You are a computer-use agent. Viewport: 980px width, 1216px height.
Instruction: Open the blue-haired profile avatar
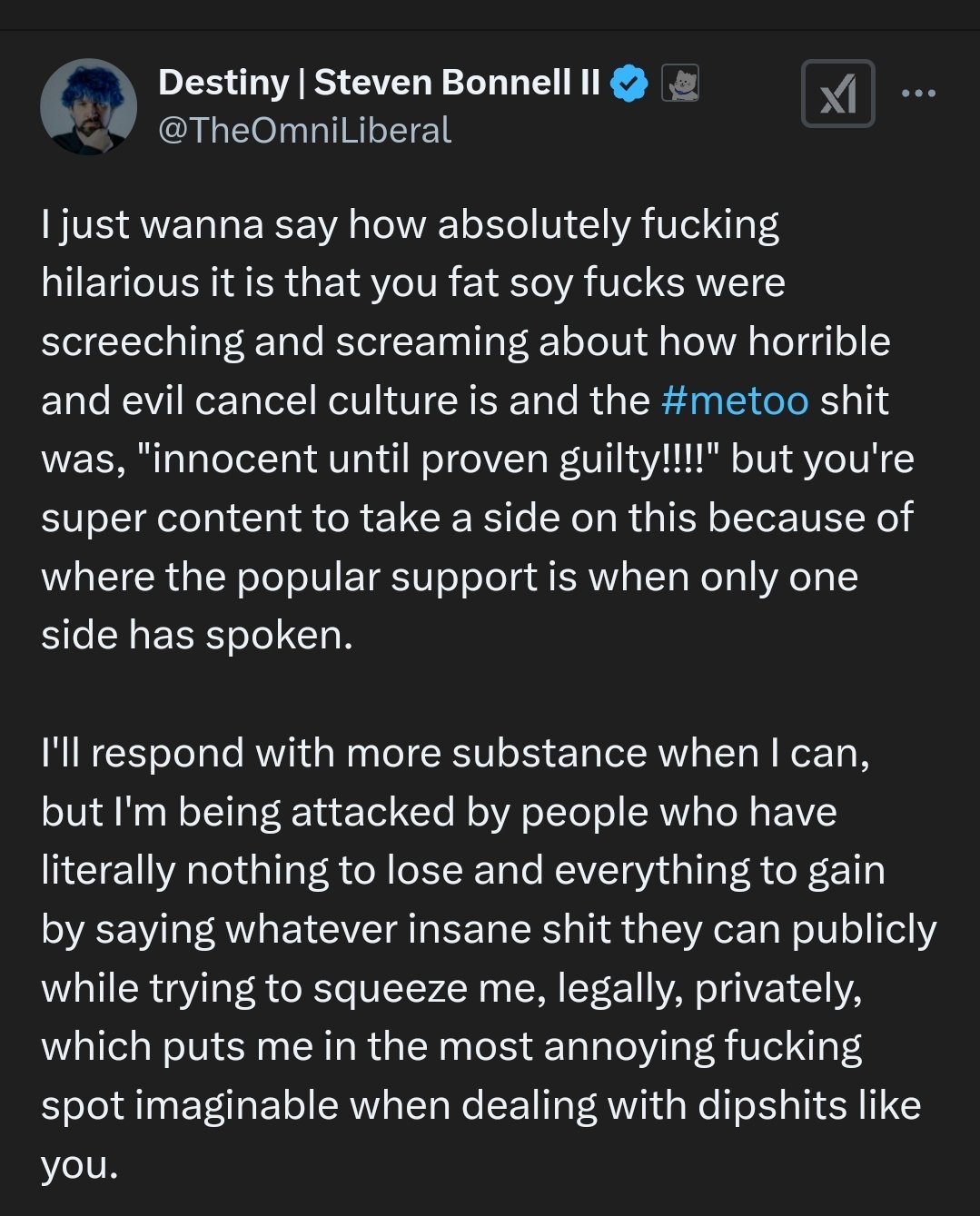point(88,106)
